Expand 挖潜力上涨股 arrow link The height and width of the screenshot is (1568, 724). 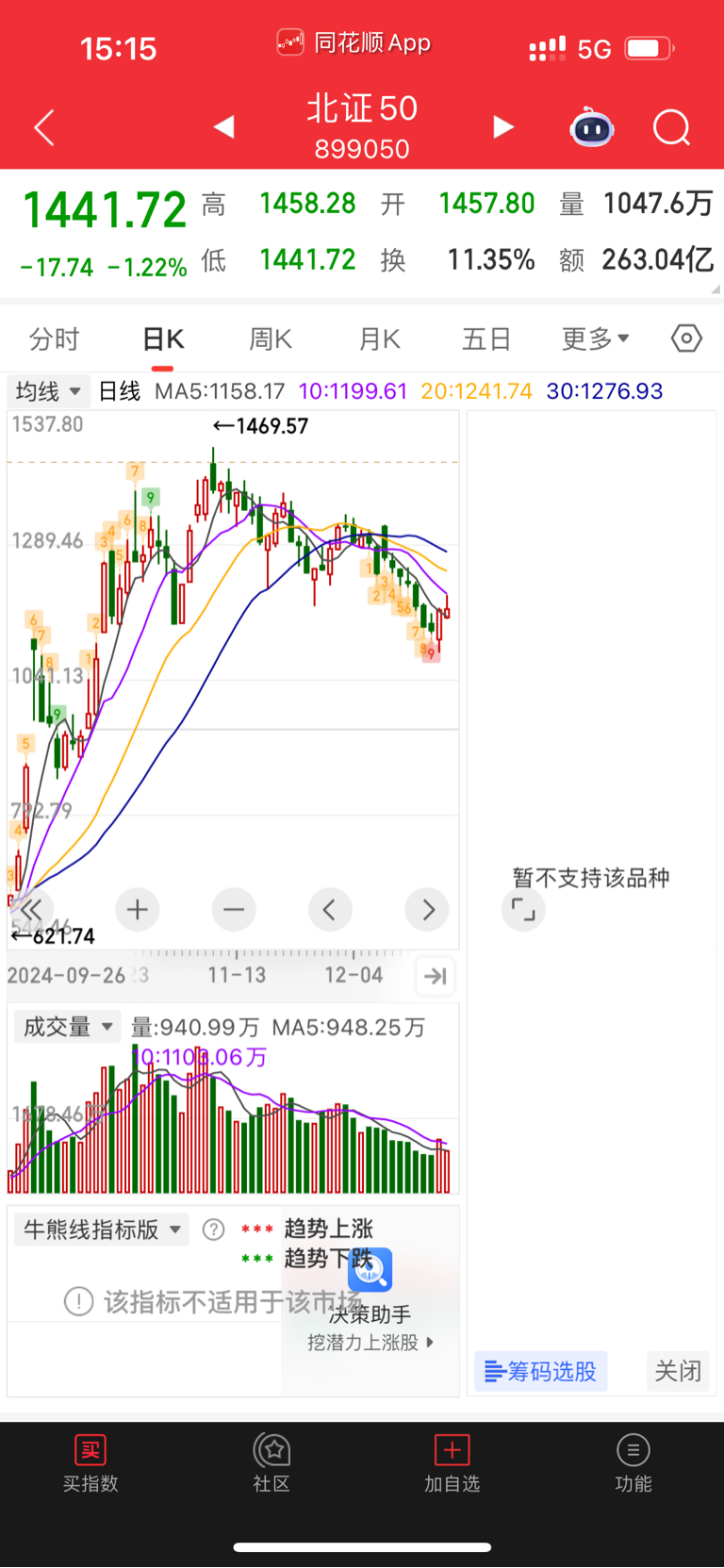point(431,1342)
